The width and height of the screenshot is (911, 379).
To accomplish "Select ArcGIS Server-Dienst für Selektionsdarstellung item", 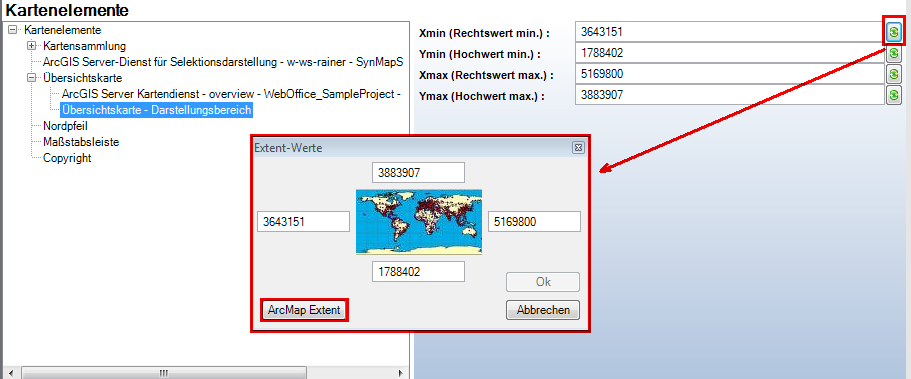I will (223, 62).
